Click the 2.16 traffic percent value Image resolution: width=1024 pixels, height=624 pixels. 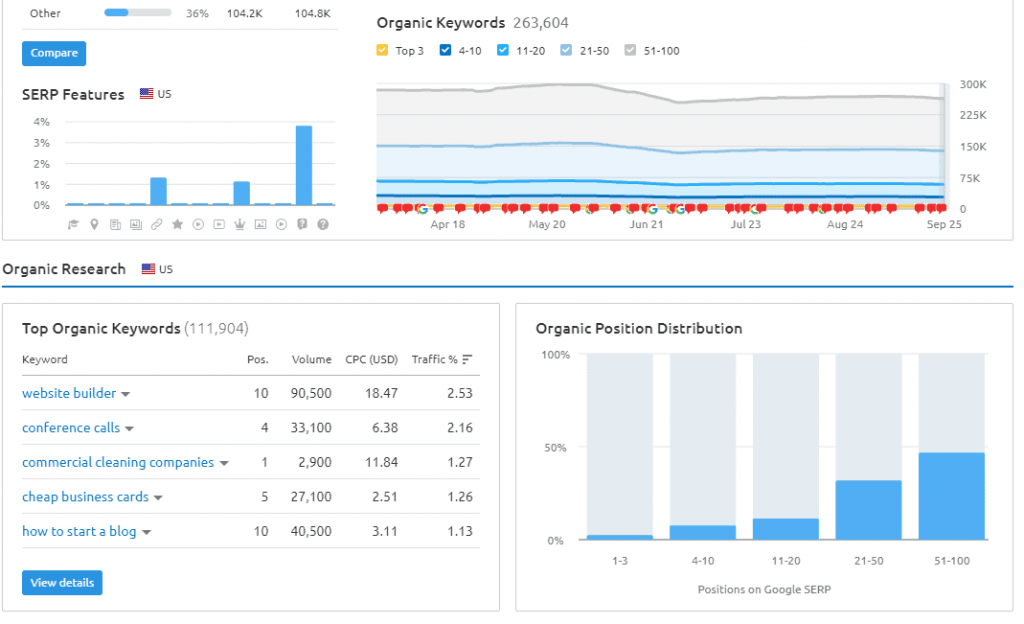460,428
